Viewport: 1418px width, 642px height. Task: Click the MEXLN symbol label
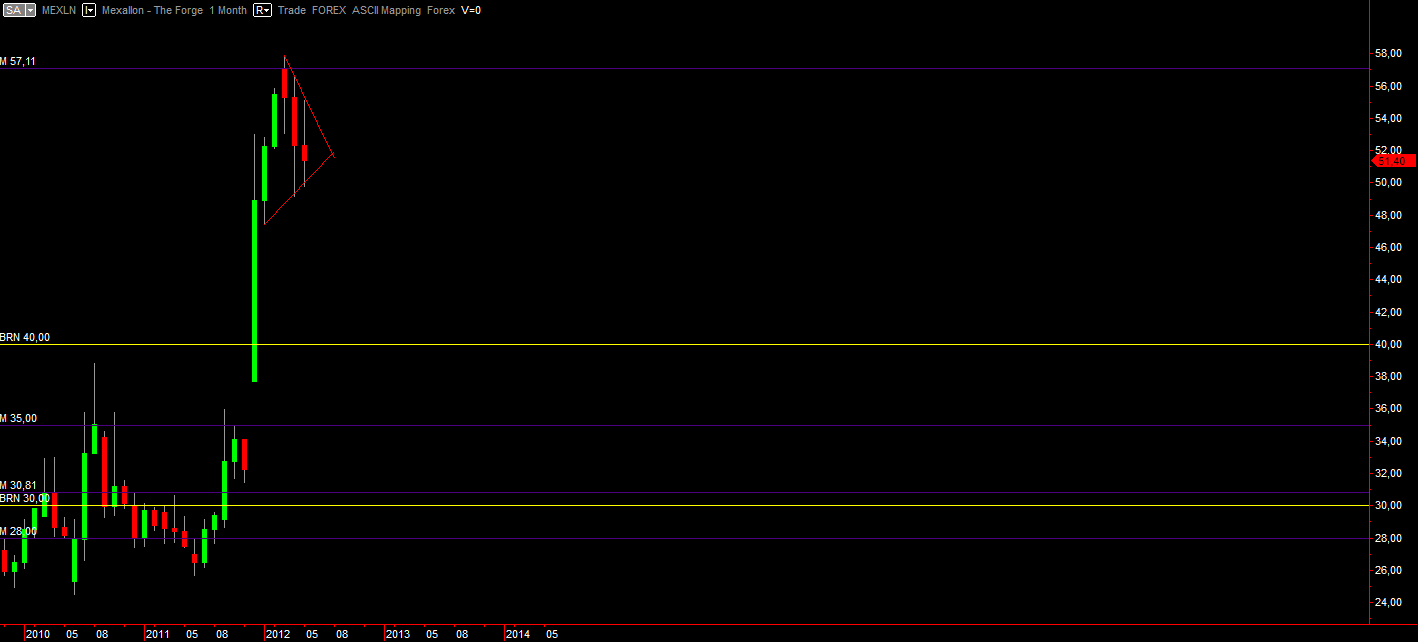(x=59, y=10)
